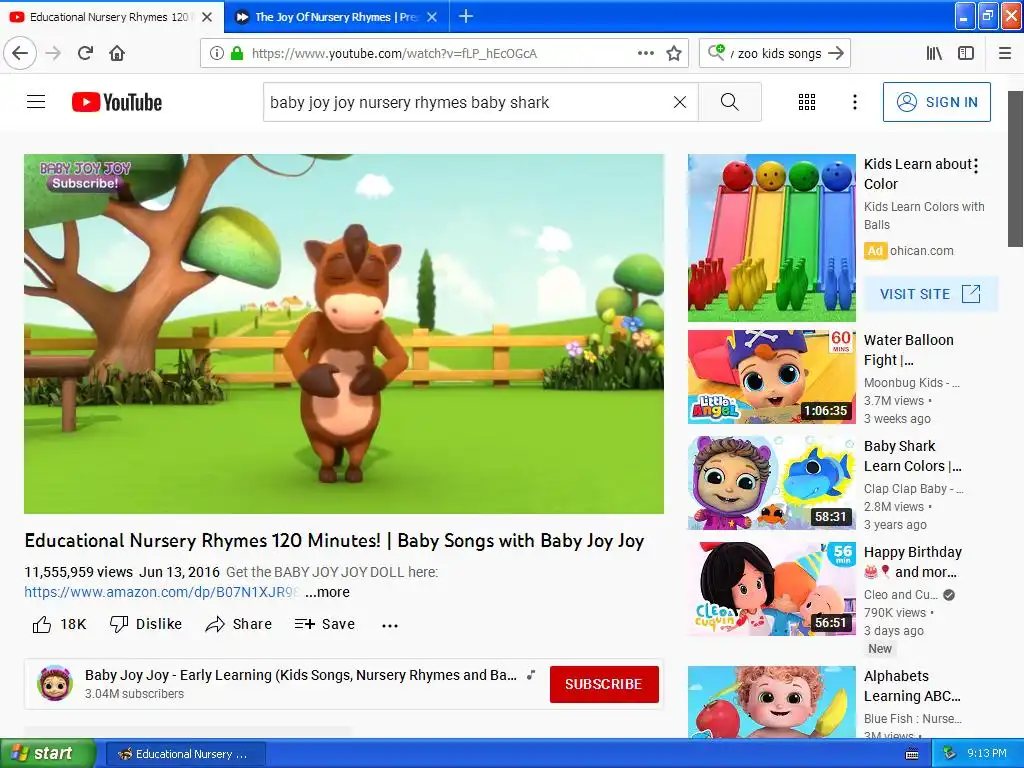This screenshot has height=768, width=1024.
Task: Switch to the Educational Nursery Rhymes tab
Action: (x=108, y=17)
